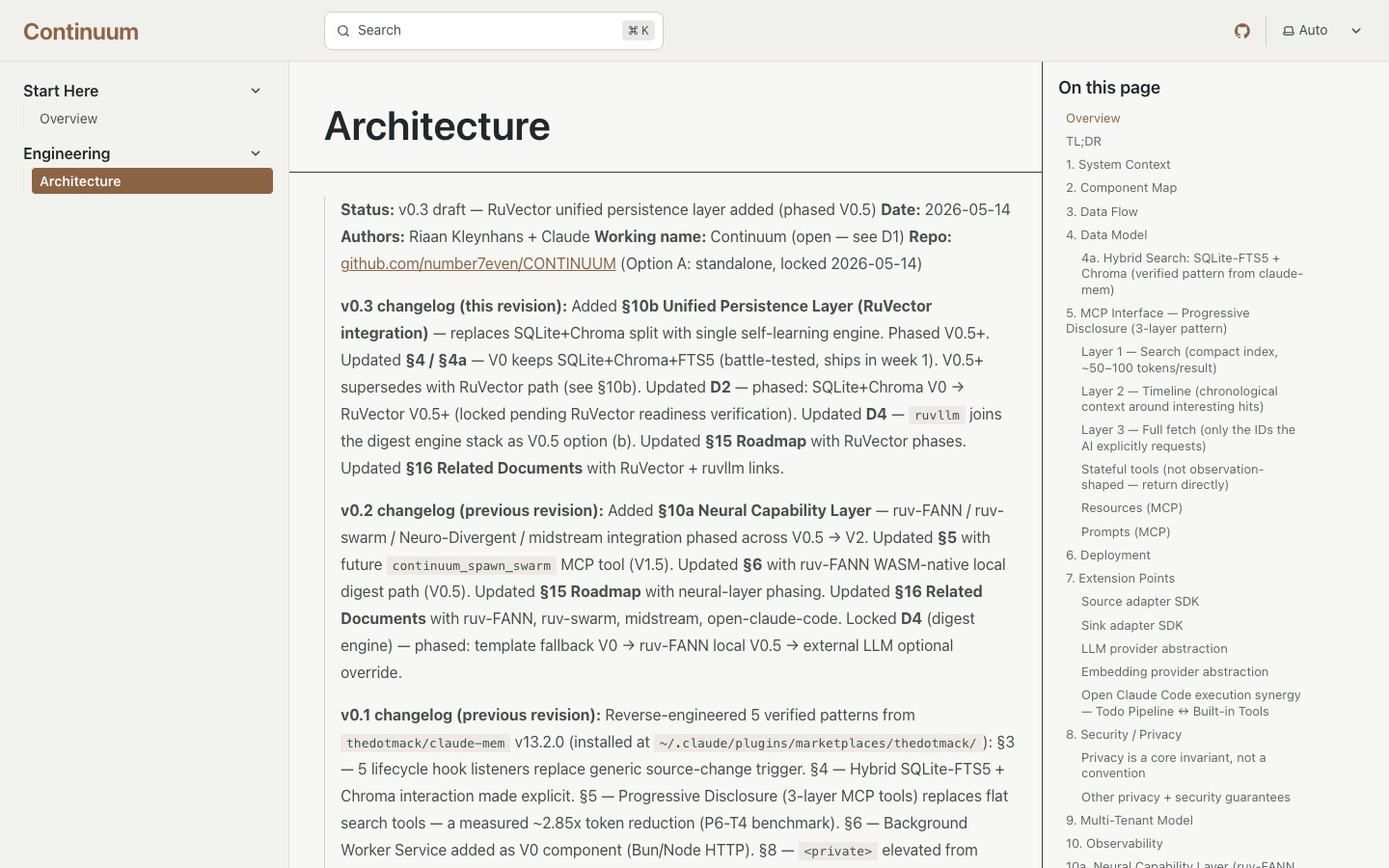Screen dimensions: 1389x868
Task: Jump to Embedding provider abstraction
Action: pos(1175,672)
